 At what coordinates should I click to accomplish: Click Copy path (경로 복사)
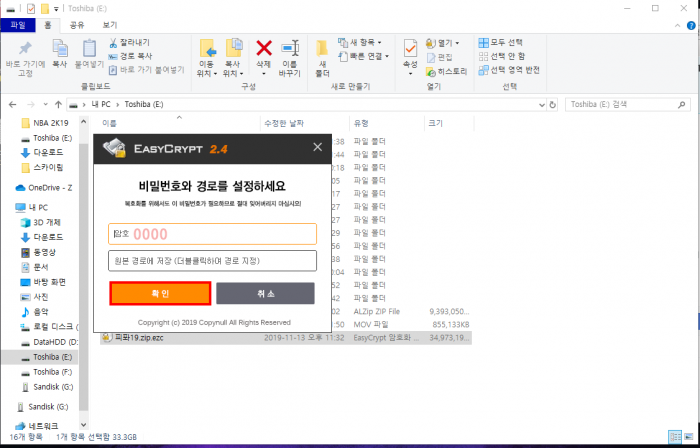pyautogui.click(x=131, y=56)
